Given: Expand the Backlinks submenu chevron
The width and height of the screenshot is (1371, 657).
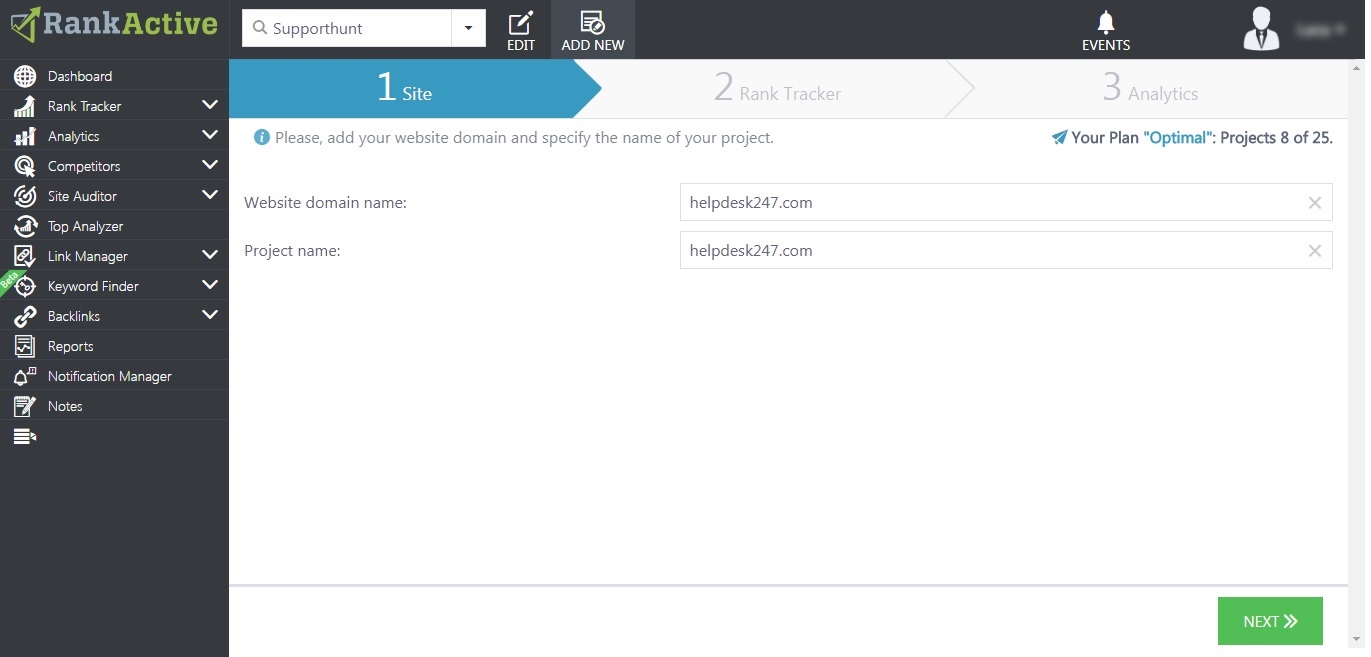Looking at the screenshot, I should coord(209,315).
